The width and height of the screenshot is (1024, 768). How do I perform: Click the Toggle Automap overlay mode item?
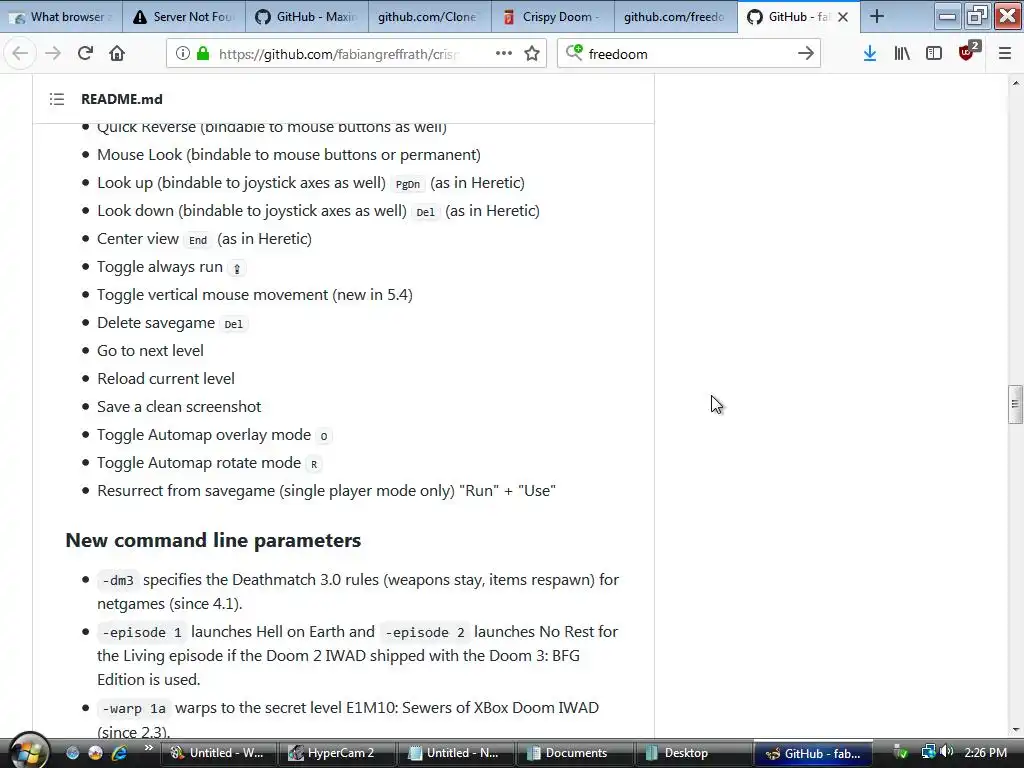(x=214, y=435)
